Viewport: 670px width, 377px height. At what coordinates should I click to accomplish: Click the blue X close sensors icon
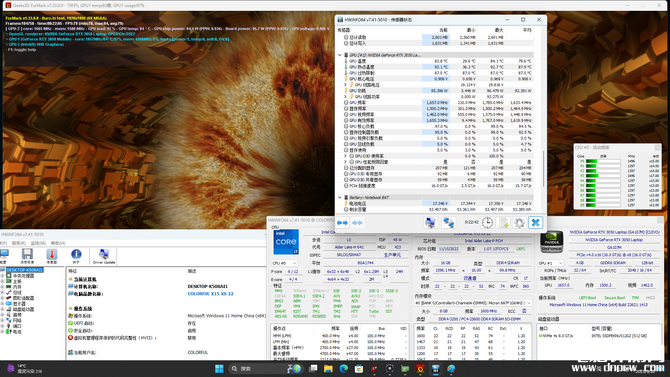click(x=535, y=222)
